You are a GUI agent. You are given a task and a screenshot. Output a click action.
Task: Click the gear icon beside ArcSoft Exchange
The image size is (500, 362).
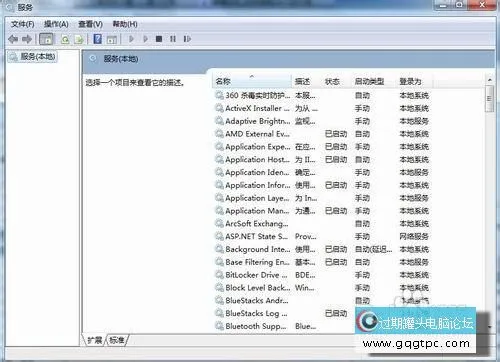tap(219, 224)
